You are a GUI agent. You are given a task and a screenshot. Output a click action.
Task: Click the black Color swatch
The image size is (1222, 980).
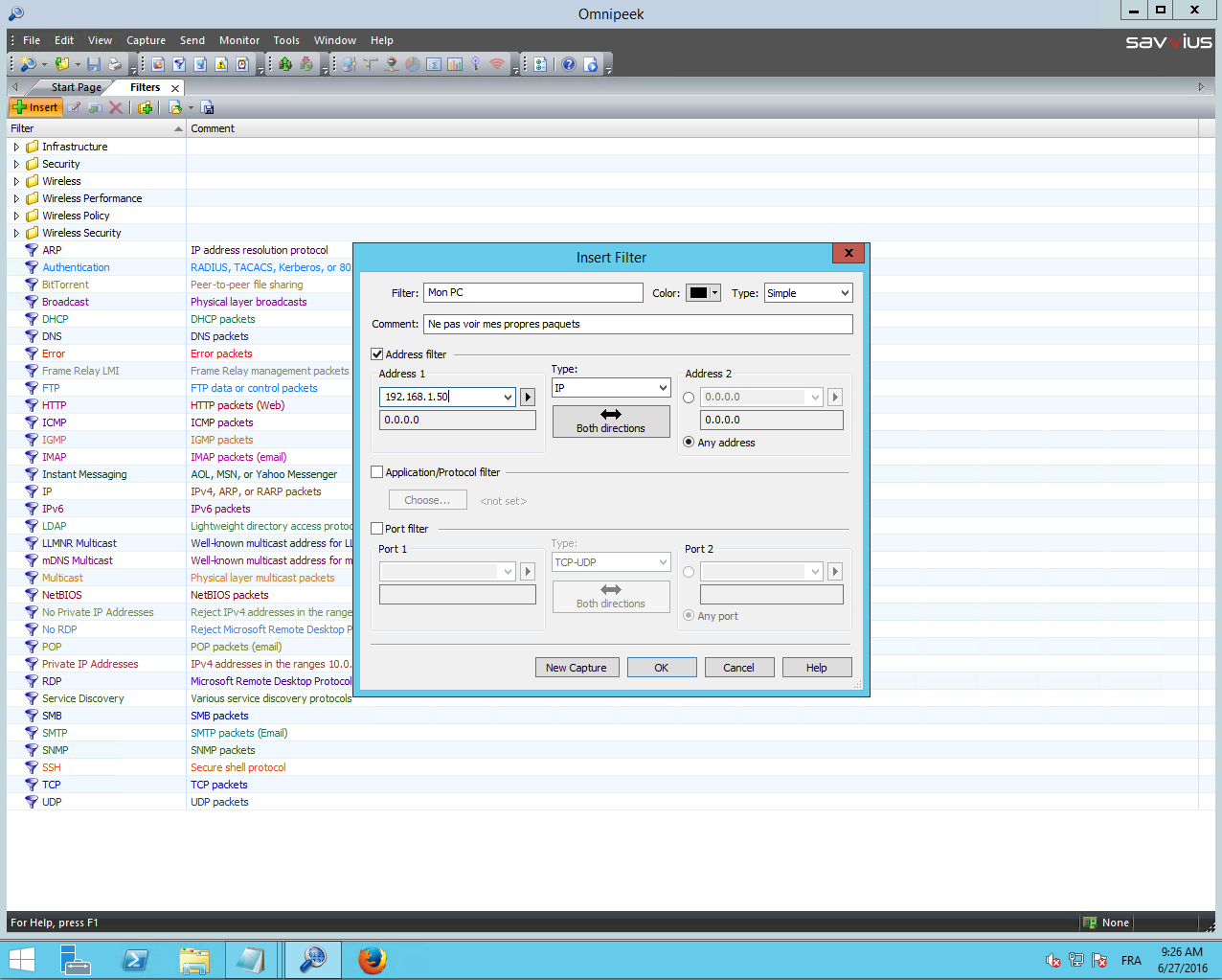(699, 293)
